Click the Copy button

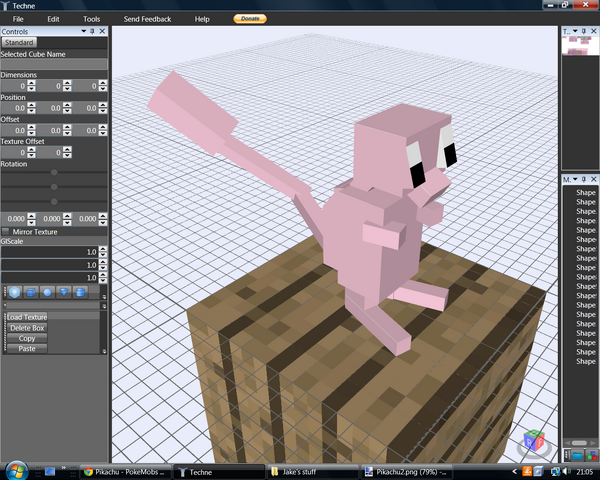tap(27, 338)
